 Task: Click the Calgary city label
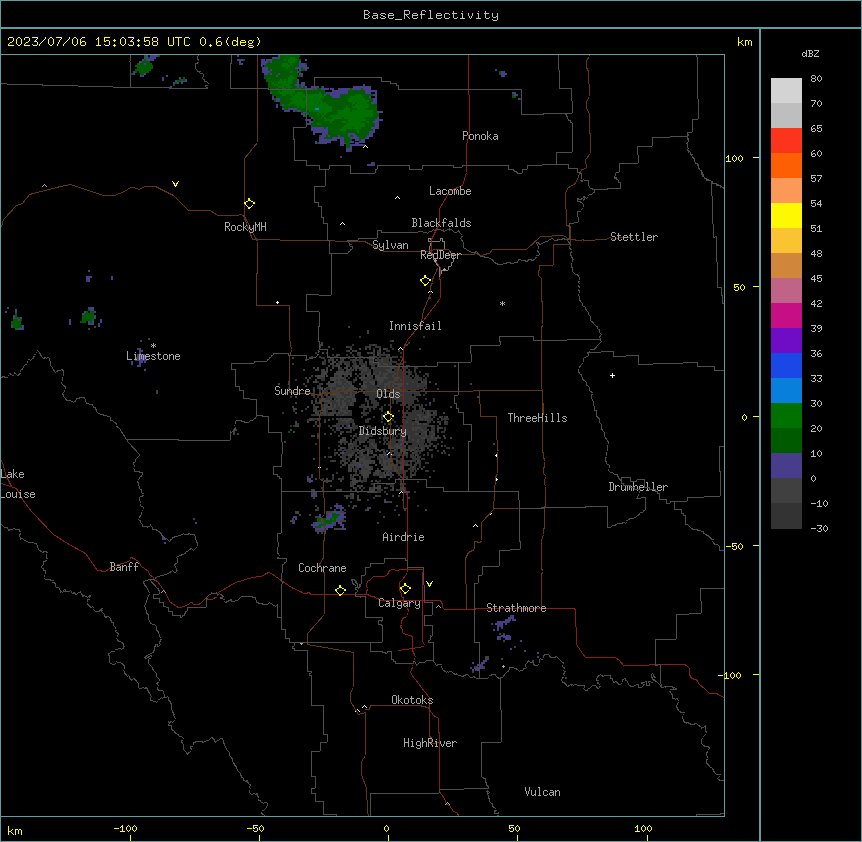pos(399,603)
